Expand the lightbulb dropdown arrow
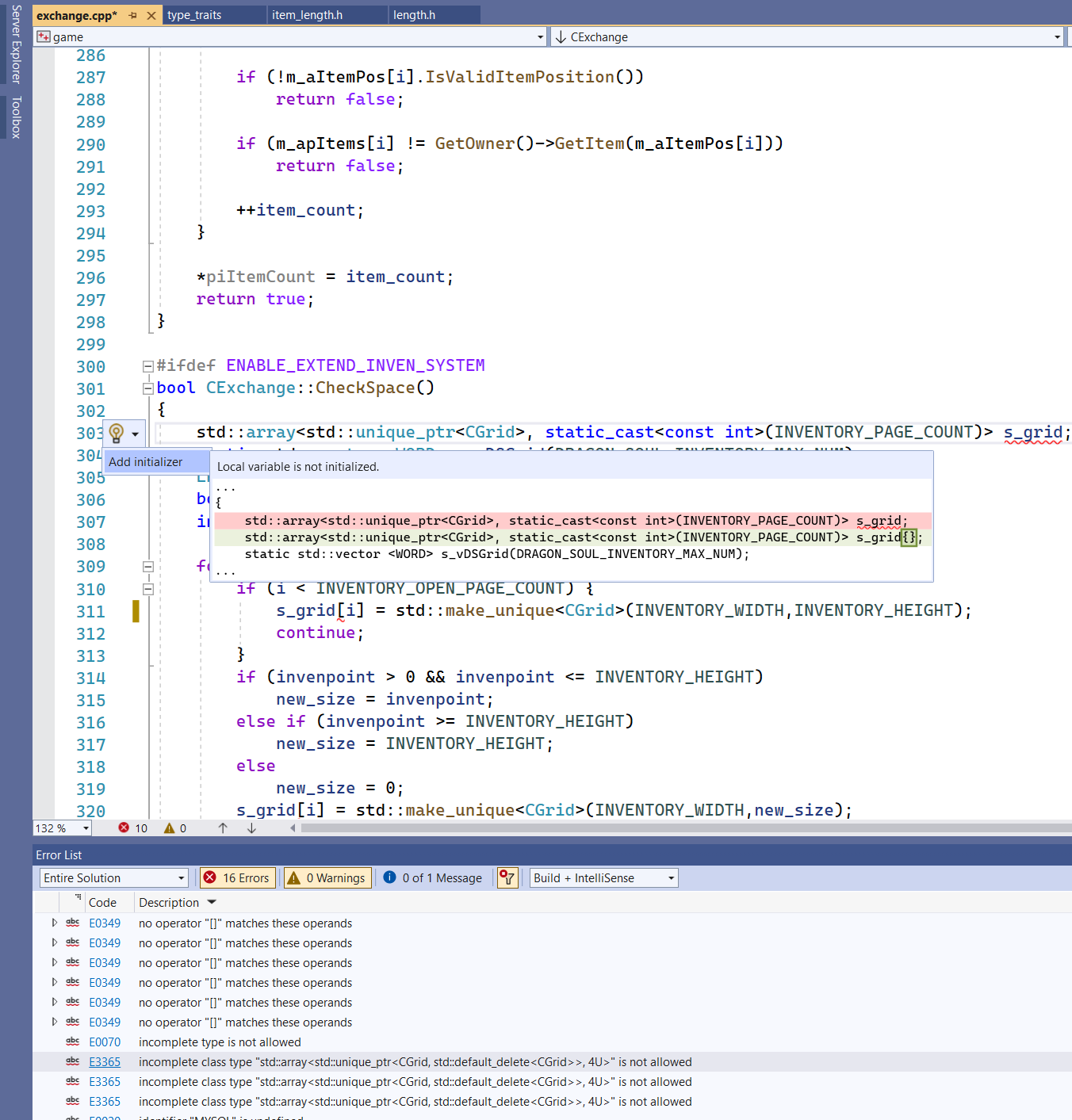This screenshot has width=1072, height=1120. point(136,434)
